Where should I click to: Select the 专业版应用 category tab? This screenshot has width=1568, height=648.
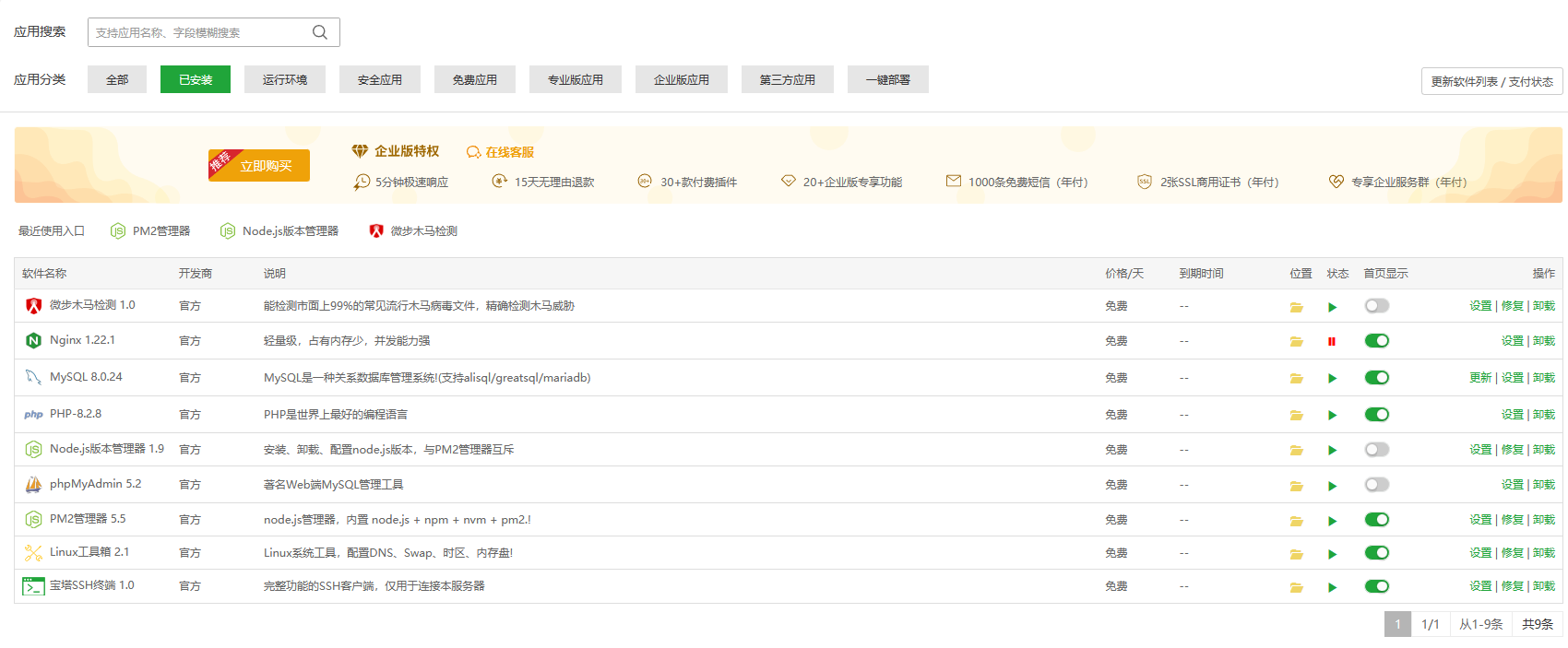click(x=576, y=79)
